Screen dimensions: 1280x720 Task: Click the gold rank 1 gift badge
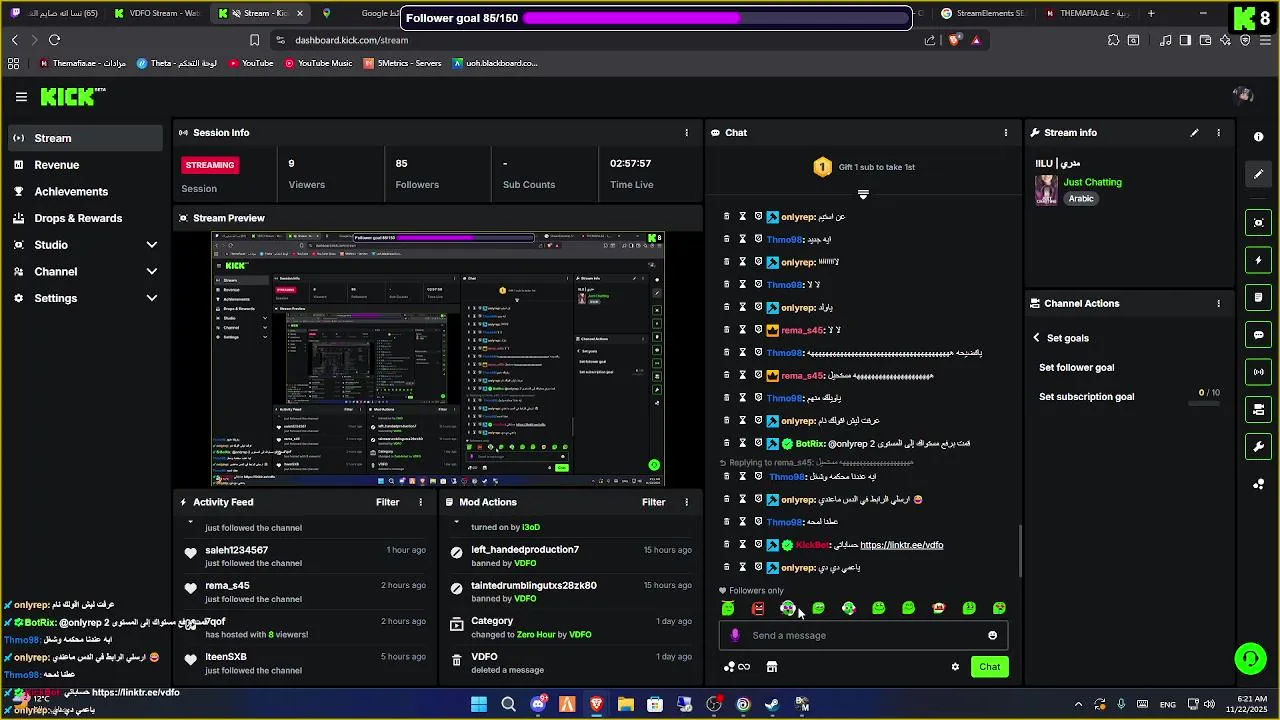point(822,167)
